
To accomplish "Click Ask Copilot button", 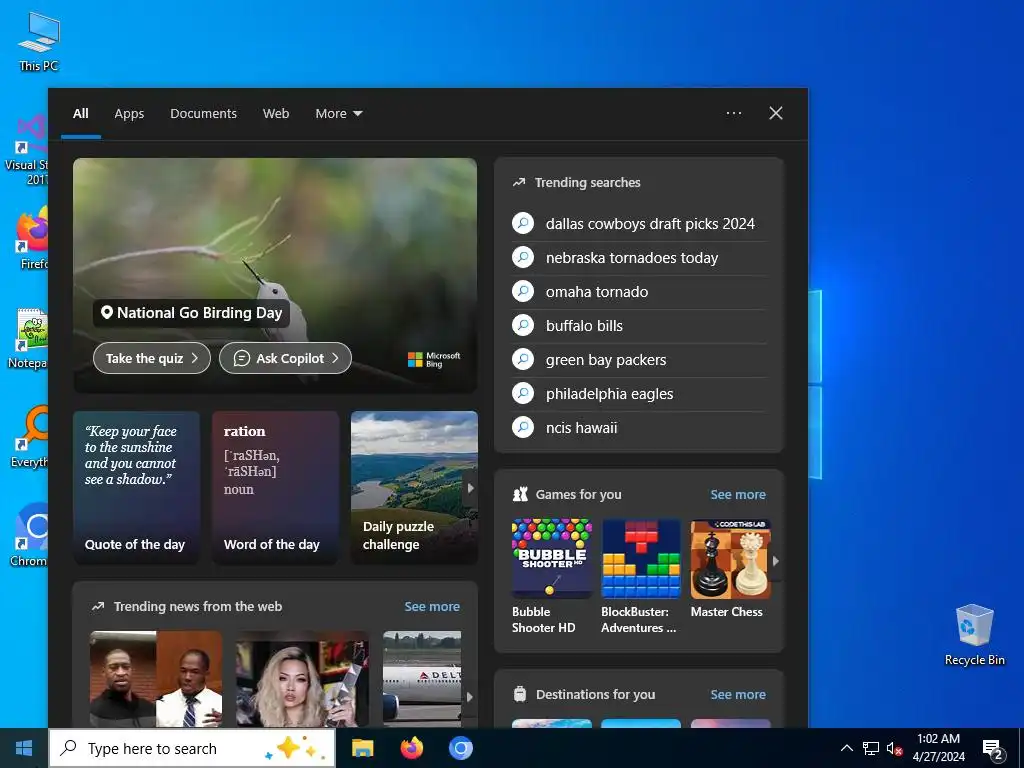I will (x=285, y=358).
